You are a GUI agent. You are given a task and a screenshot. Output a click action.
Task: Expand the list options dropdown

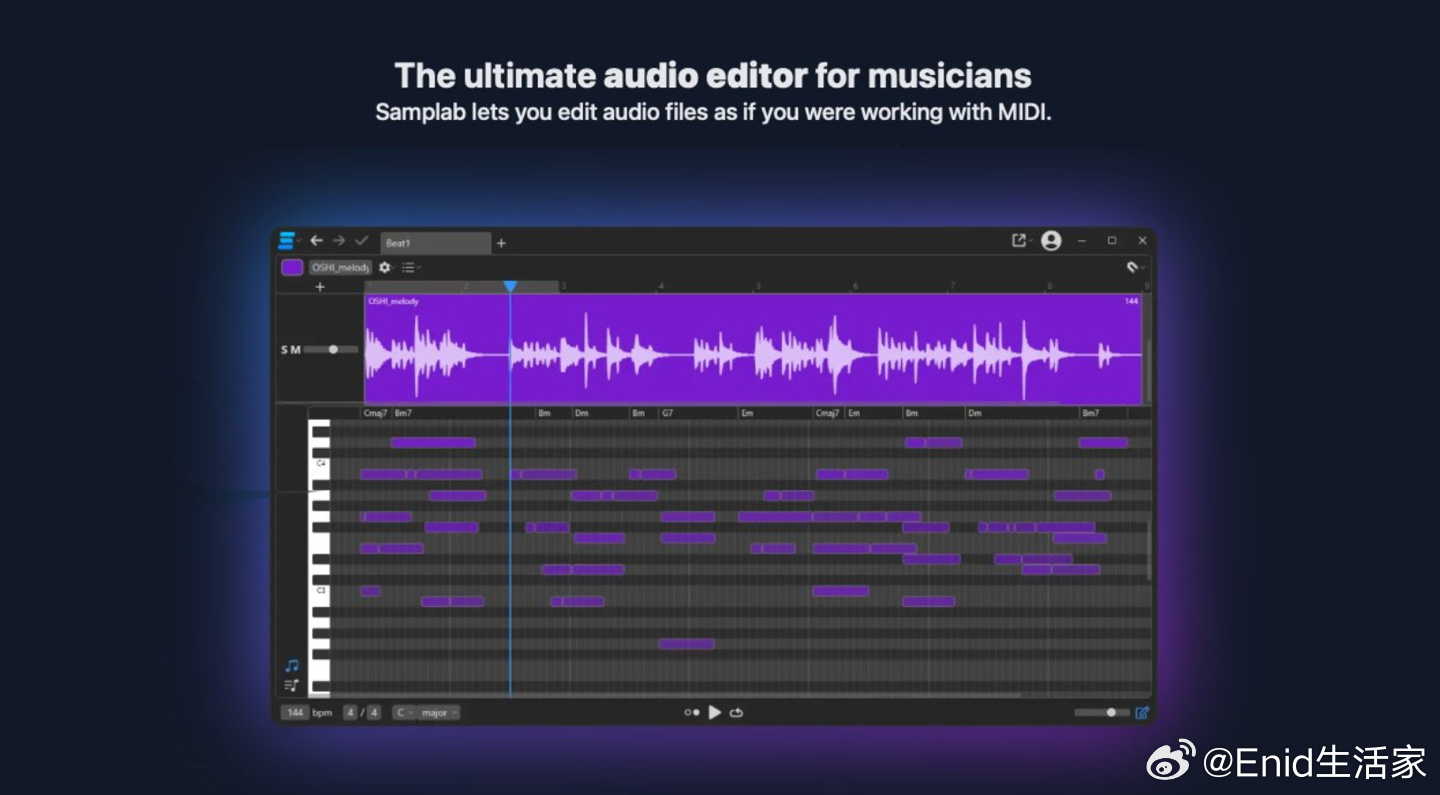click(411, 267)
